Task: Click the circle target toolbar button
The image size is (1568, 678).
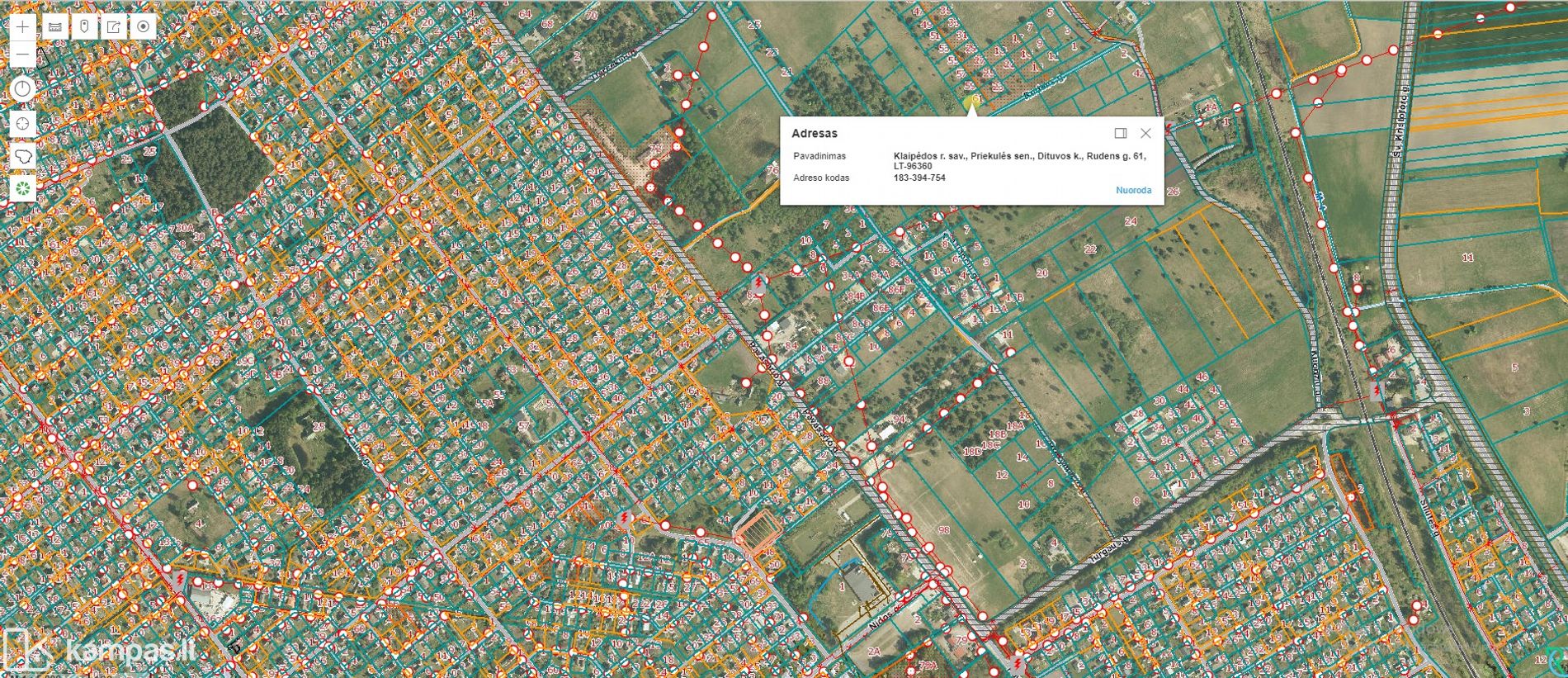Action: coord(144,26)
